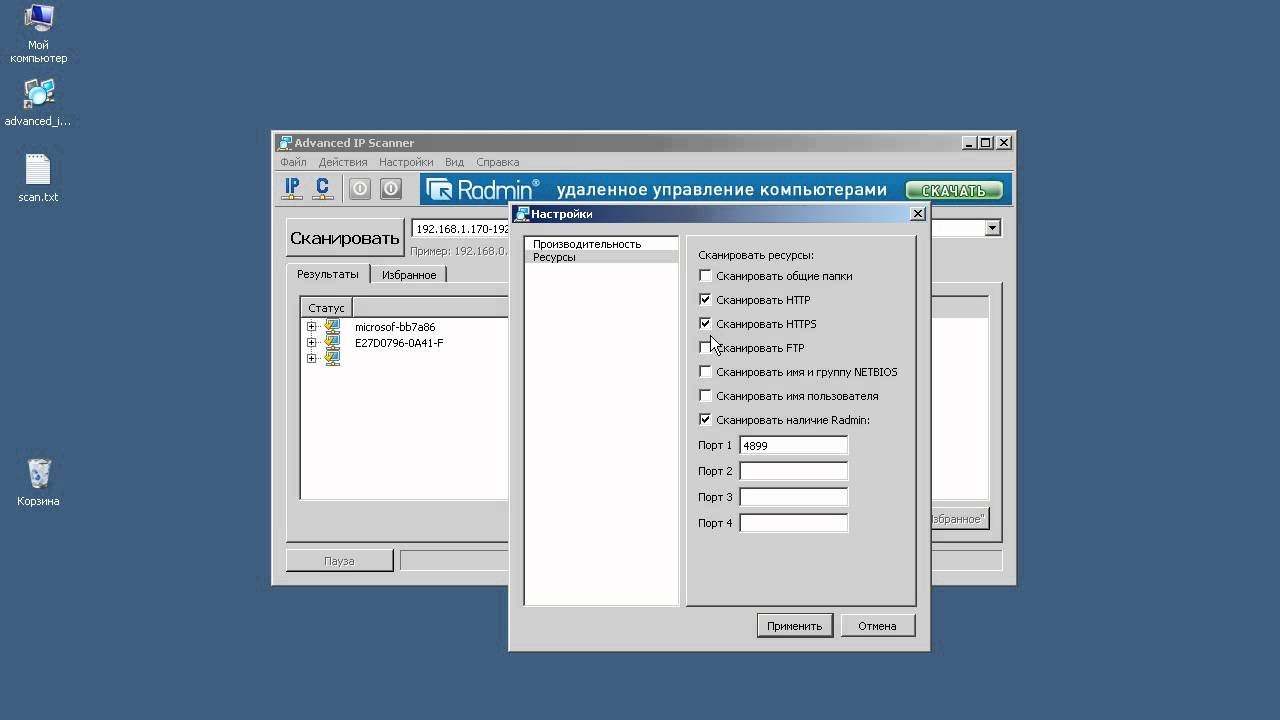Viewport: 1280px width, 720px height.
Task: Expand the E27D0796-0A41-F tree node
Action: (x=311, y=343)
